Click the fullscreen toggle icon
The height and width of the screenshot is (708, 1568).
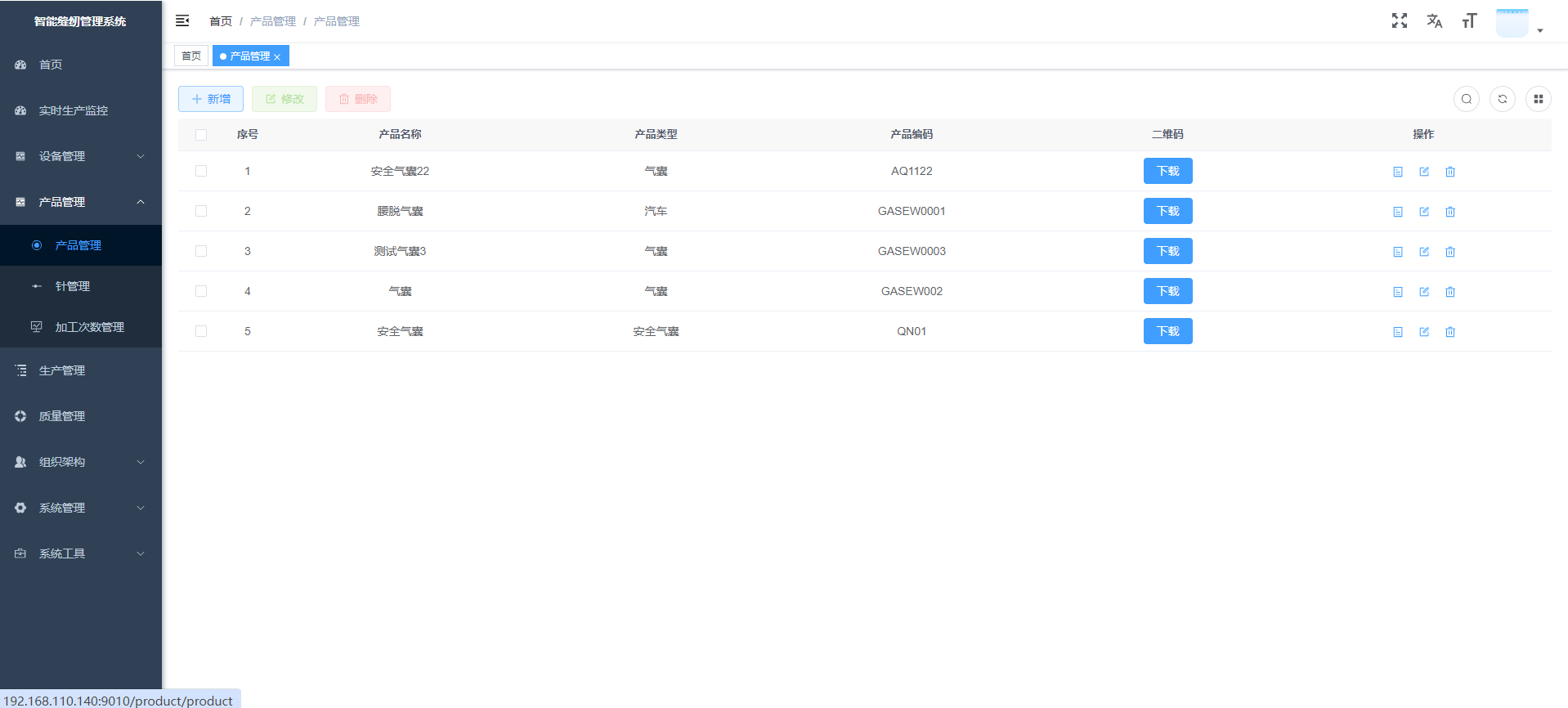tap(1399, 21)
